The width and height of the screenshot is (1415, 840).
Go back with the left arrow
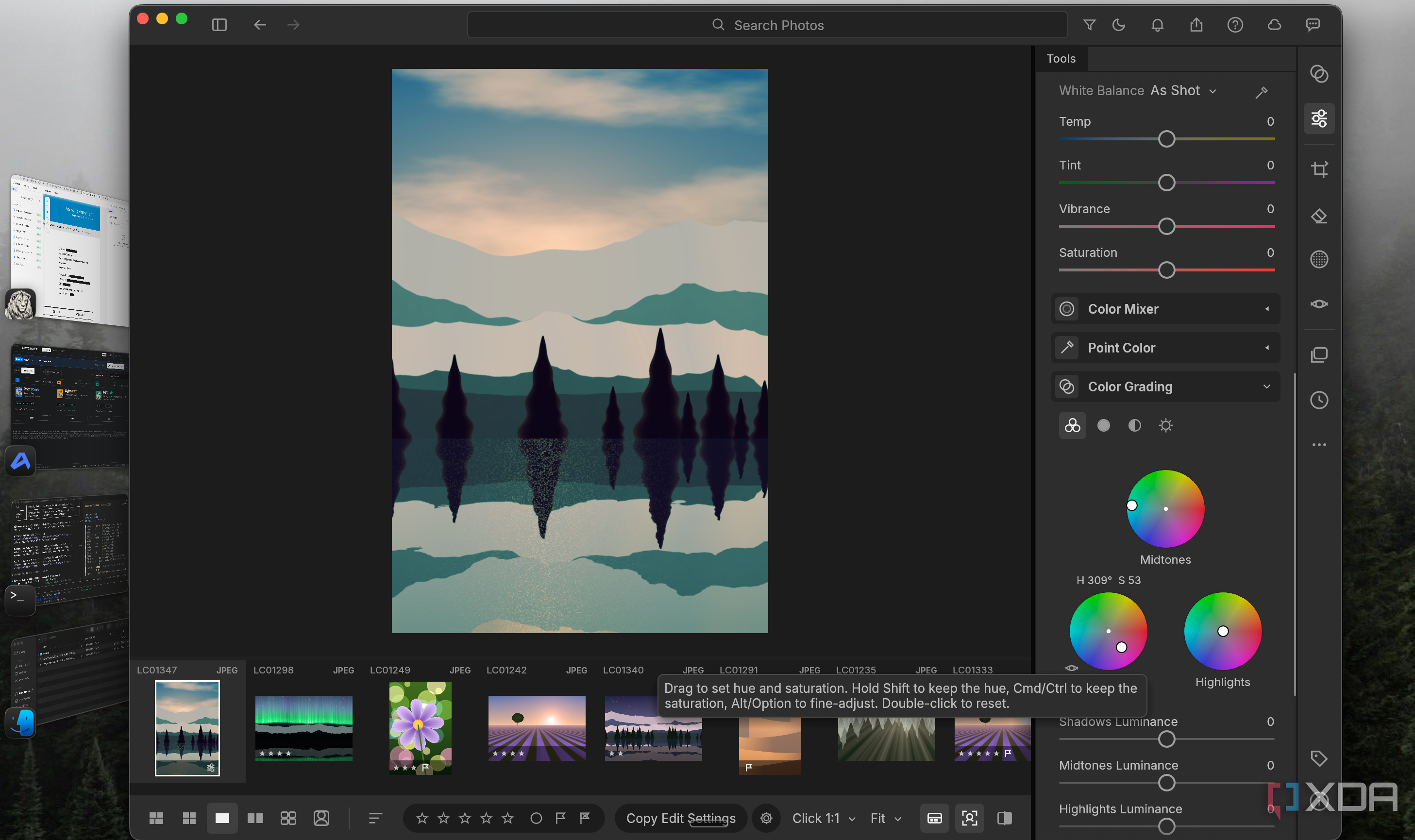(260, 25)
